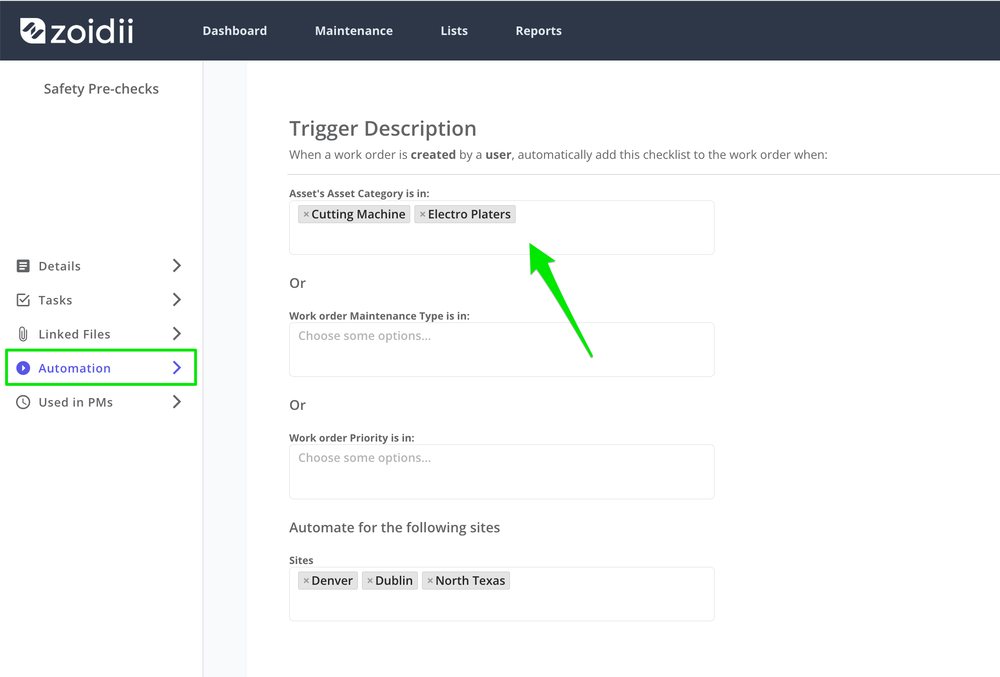The image size is (1000, 677).
Task: Open the Tasks section
Action: pos(99,300)
